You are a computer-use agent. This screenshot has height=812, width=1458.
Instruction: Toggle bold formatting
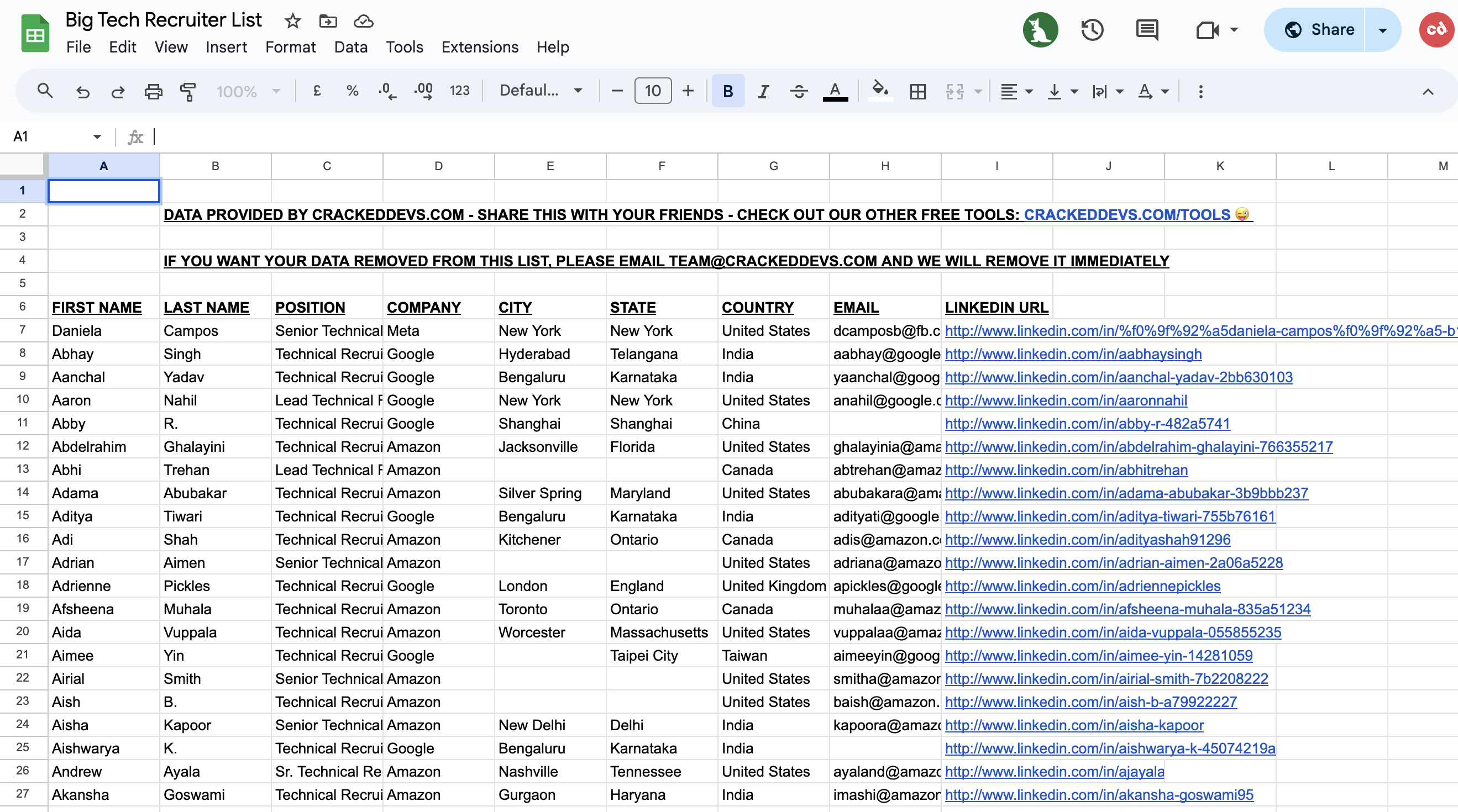(x=728, y=91)
